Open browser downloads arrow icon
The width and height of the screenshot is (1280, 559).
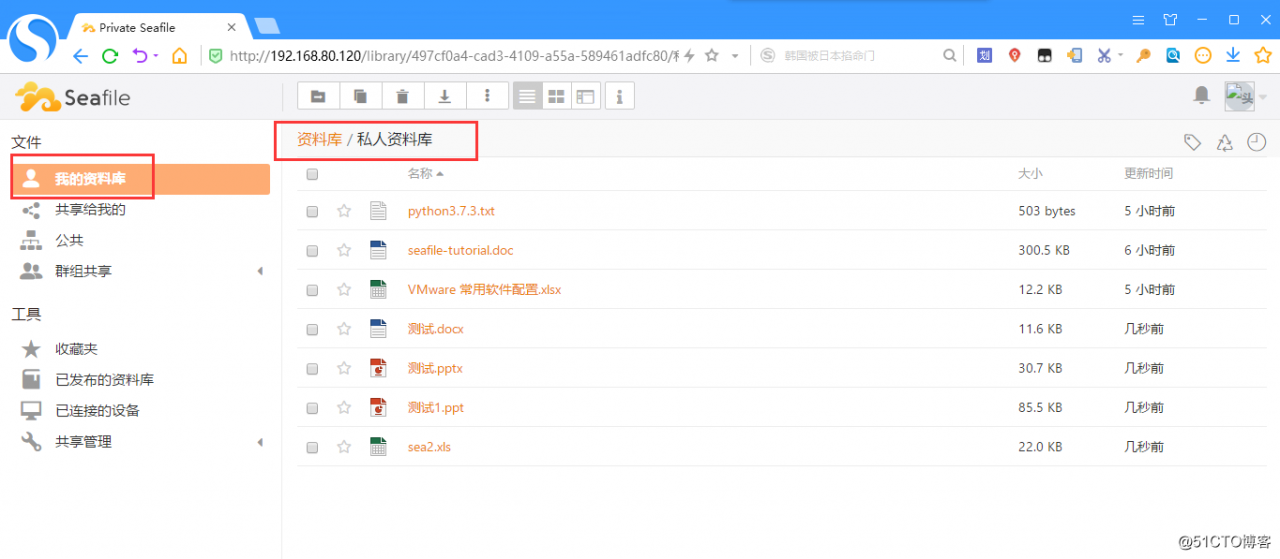[1233, 56]
